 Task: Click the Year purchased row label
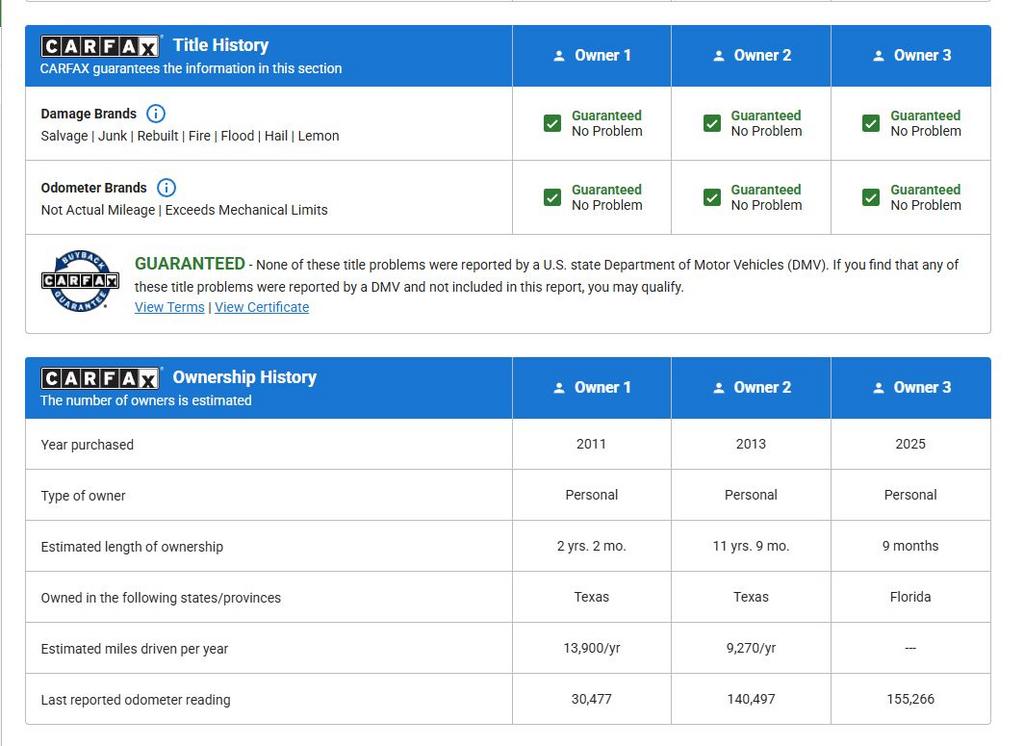(x=87, y=445)
